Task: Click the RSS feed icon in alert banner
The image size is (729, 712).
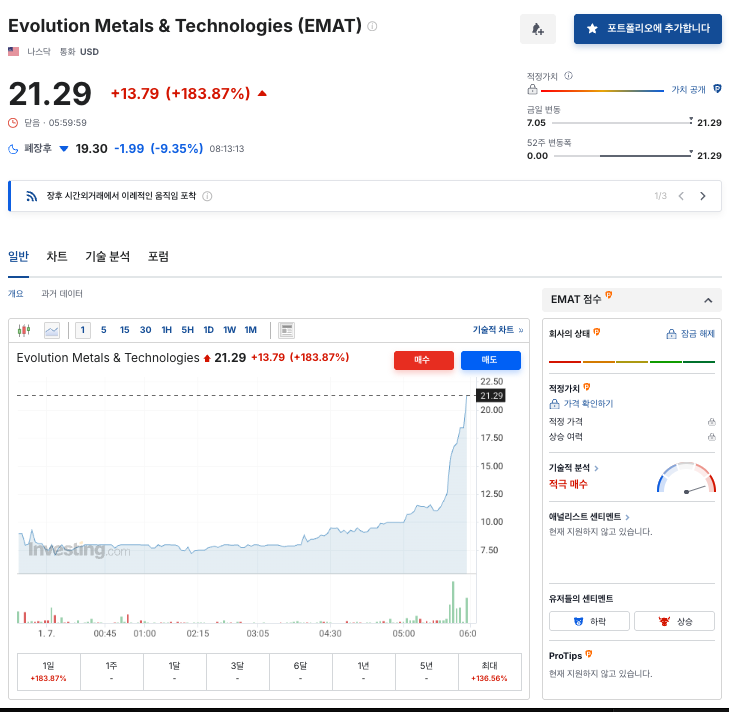Action: tap(32, 196)
